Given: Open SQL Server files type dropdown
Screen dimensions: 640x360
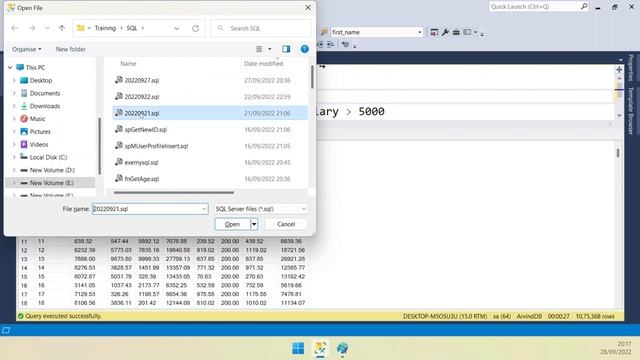Looking at the screenshot, I should 261,209.
